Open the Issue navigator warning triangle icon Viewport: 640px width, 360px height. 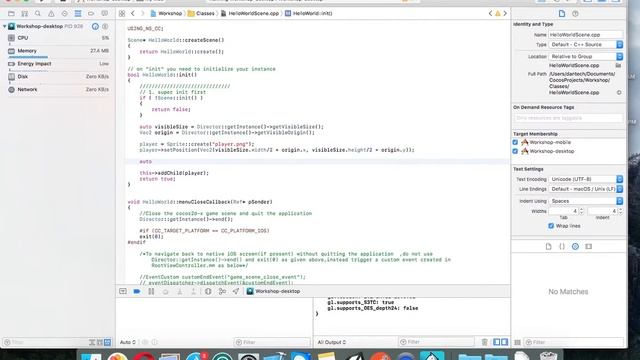click(51, 13)
